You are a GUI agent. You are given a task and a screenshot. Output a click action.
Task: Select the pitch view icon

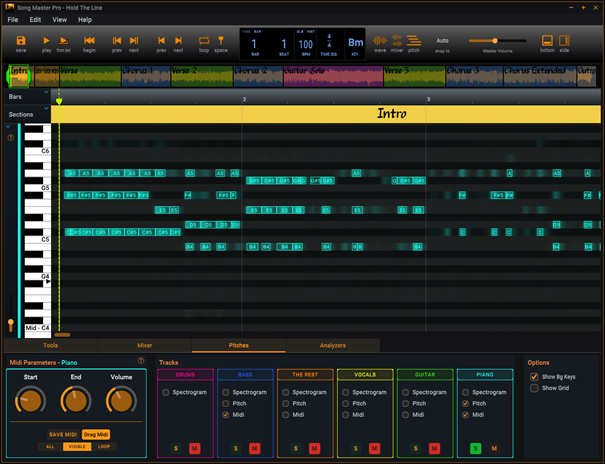(x=414, y=41)
